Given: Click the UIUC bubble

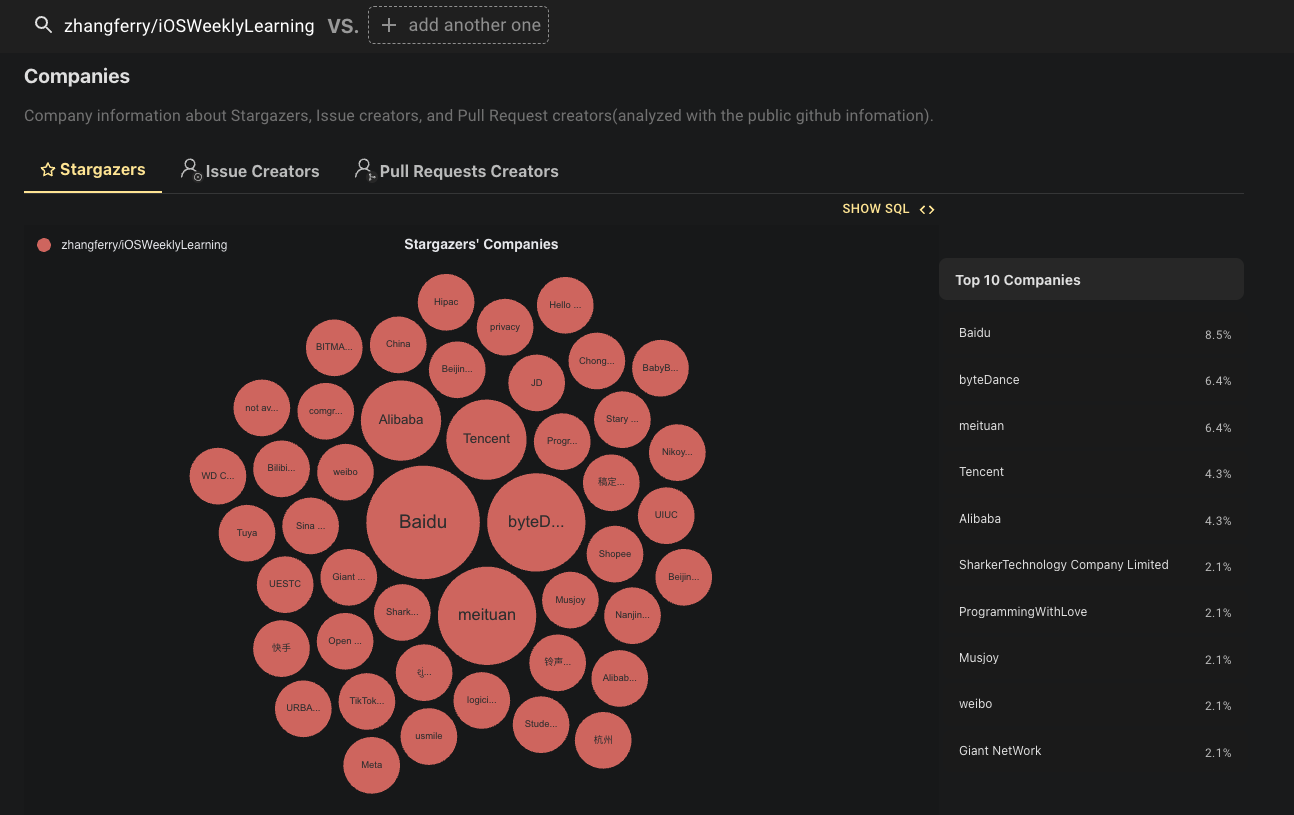Looking at the screenshot, I should pyautogui.click(x=666, y=515).
